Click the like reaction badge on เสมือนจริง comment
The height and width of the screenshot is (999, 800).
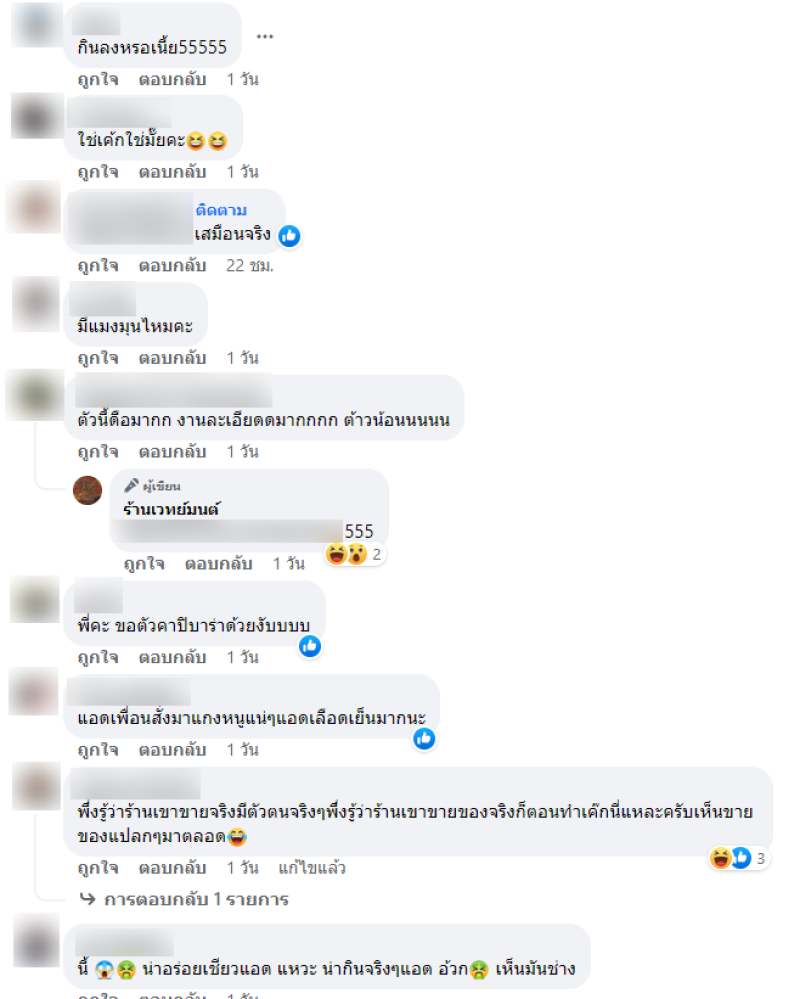coord(289,236)
